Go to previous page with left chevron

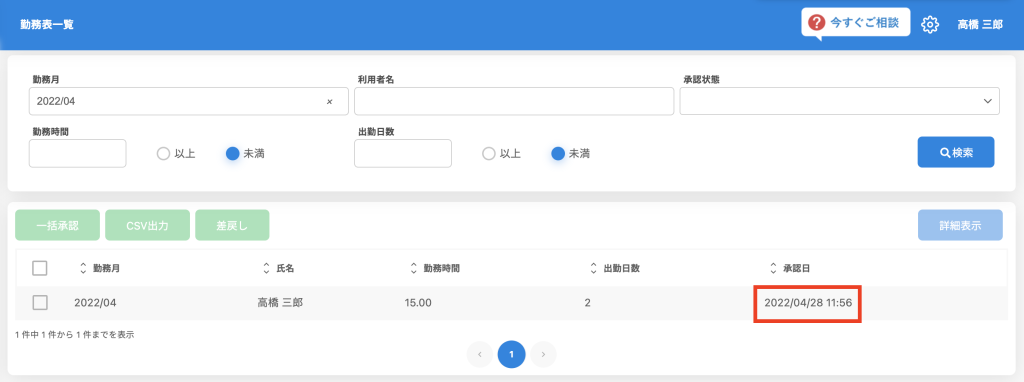480,355
